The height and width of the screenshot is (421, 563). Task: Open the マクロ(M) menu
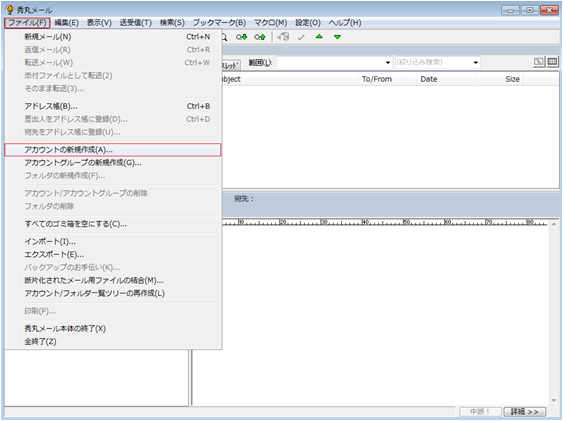tap(271, 23)
